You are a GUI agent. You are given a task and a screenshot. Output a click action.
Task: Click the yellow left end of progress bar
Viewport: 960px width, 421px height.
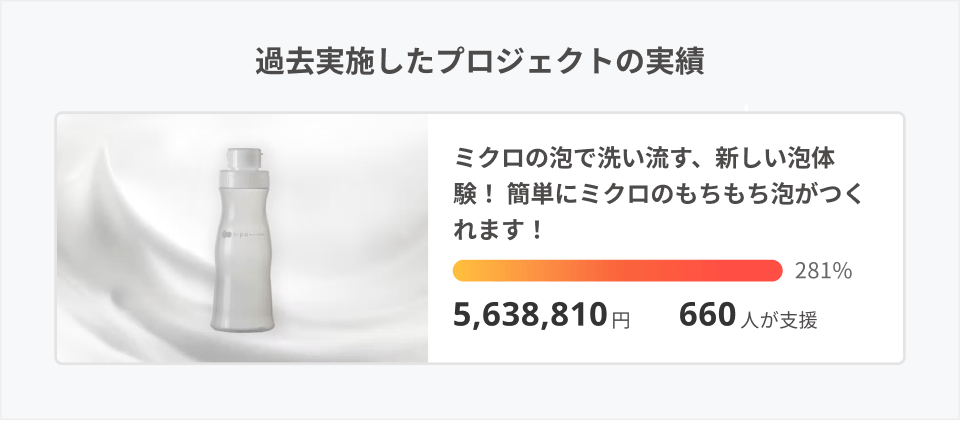pos(463,271)
